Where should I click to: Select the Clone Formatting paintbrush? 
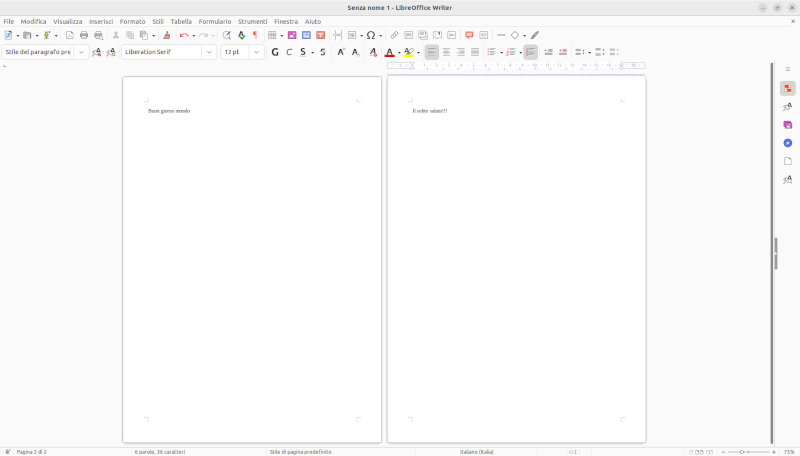coord(166,35)
